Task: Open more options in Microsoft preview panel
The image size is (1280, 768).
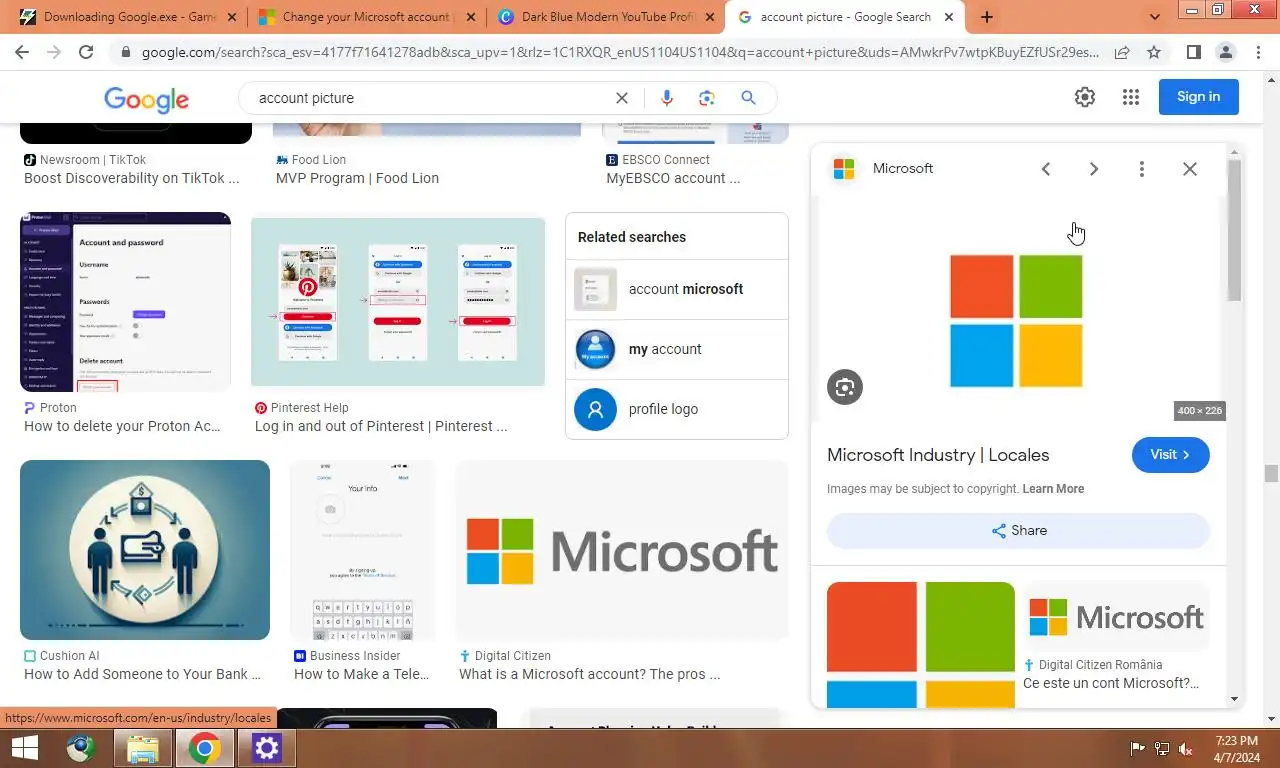Action: pyautogui.click(x=1142, y=169)
